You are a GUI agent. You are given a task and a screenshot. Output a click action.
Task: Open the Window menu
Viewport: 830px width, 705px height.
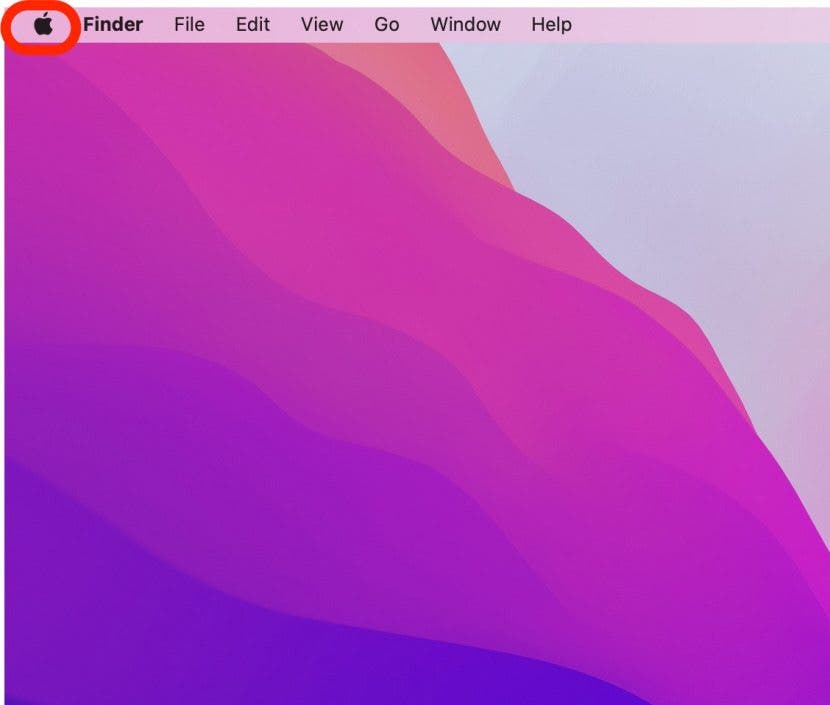(465, 25)
